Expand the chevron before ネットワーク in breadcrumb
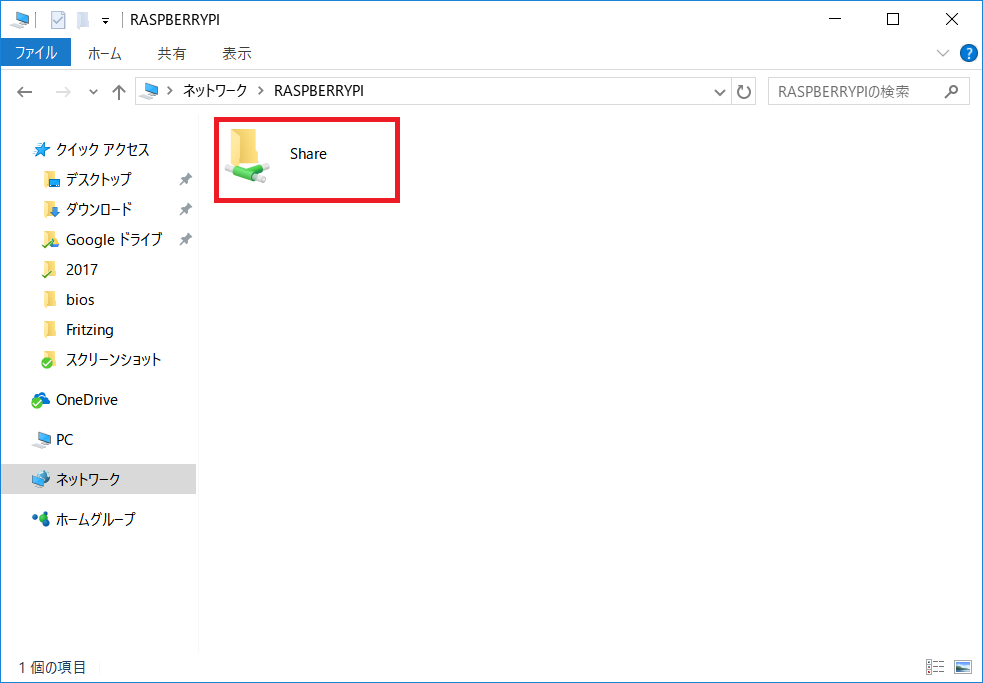Viewport: 983px width, 683px height. pyautogui.click(x=170, y=92)
